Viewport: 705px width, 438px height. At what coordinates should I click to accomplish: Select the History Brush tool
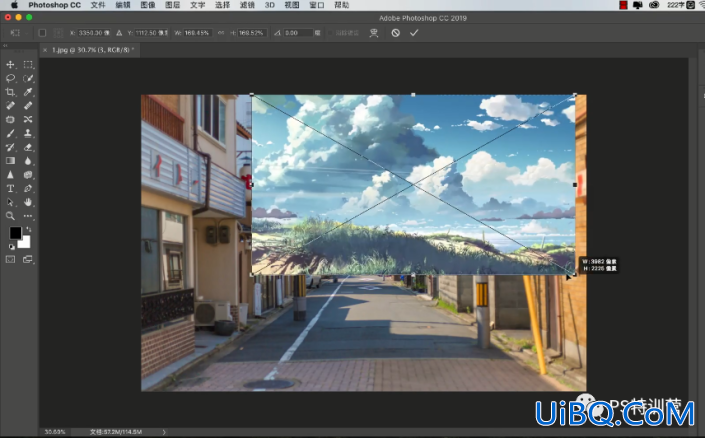pos(10,147)
